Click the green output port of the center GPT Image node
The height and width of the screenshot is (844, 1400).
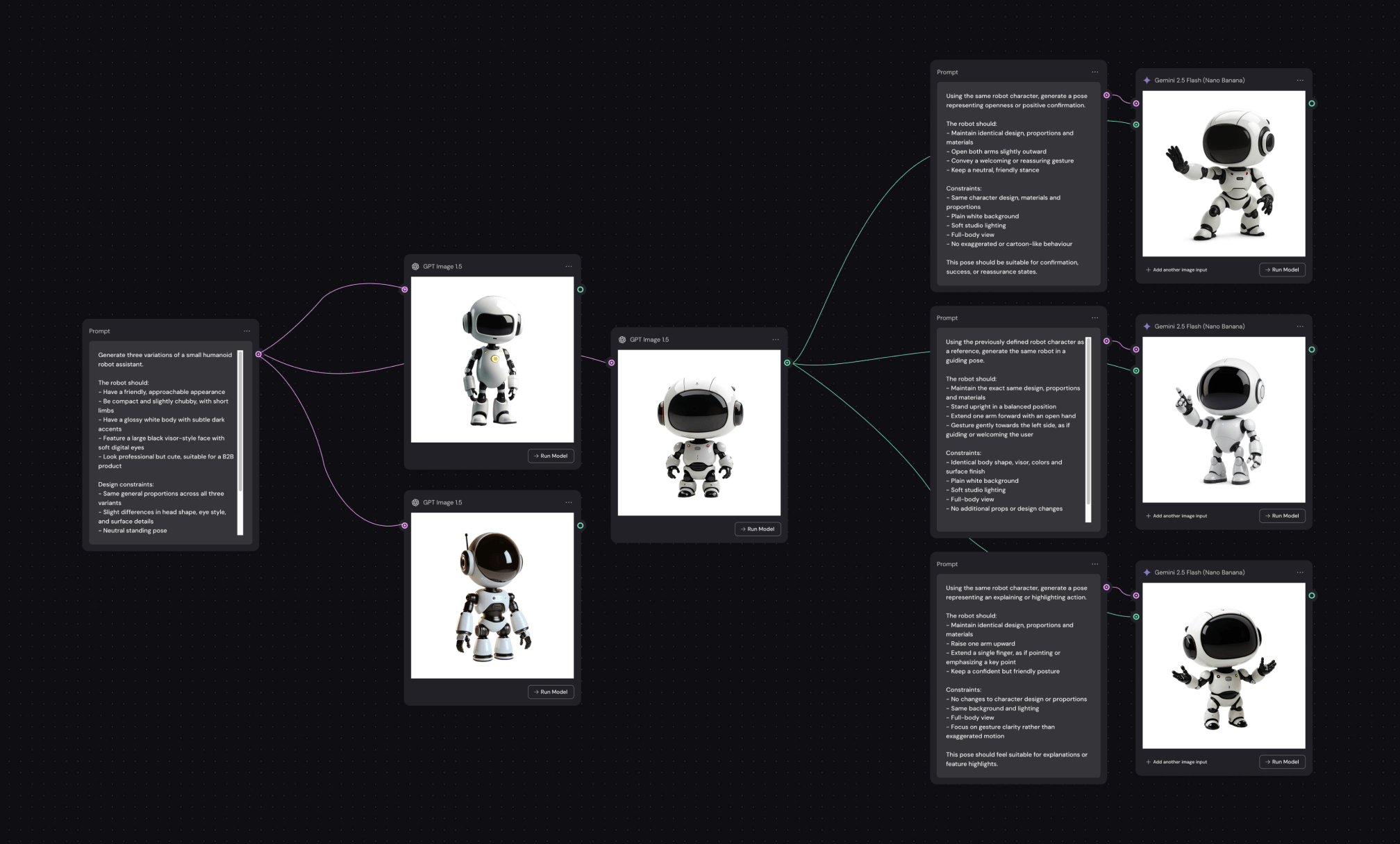[787, 362]
